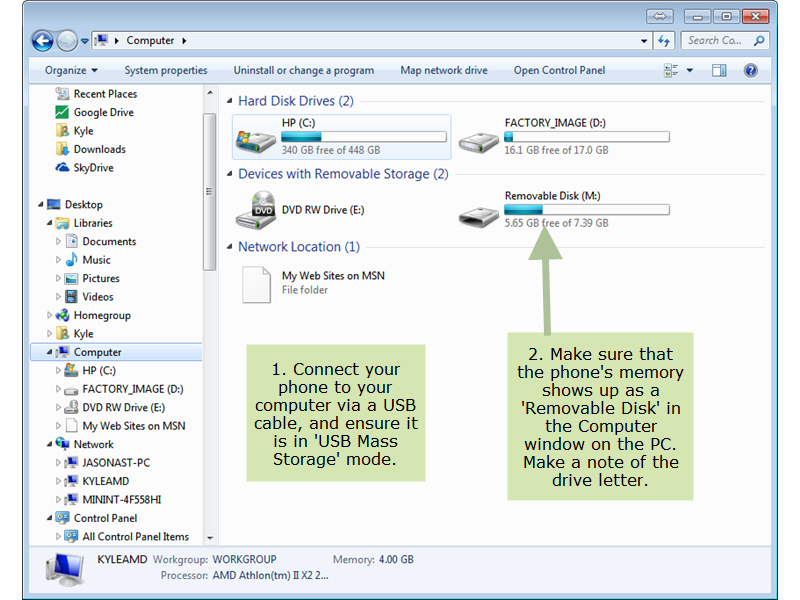Open the address bar history dropdown
This screenshot has height=600, width=800.
644,41
